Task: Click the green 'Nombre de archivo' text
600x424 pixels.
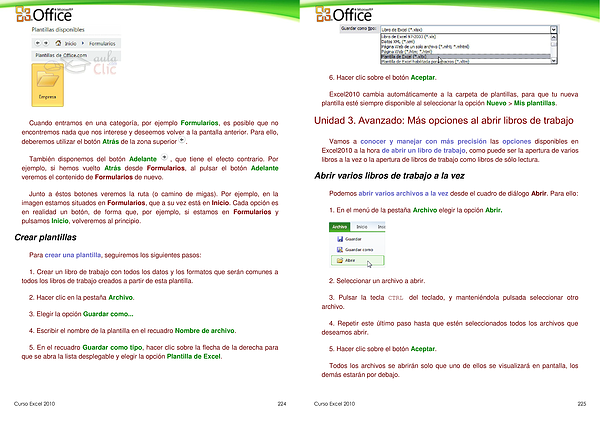Action: click(x=204, y=331)
